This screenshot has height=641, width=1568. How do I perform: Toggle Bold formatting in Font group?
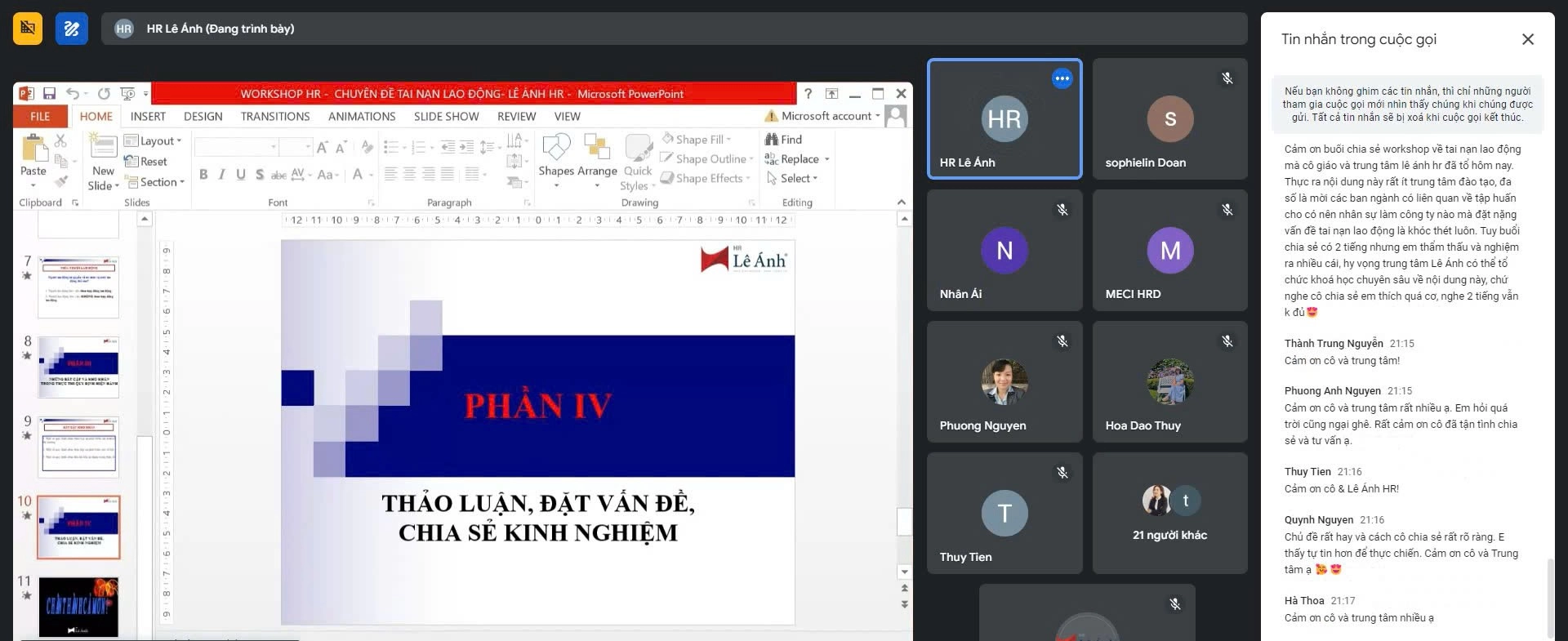tap(203, 175)
